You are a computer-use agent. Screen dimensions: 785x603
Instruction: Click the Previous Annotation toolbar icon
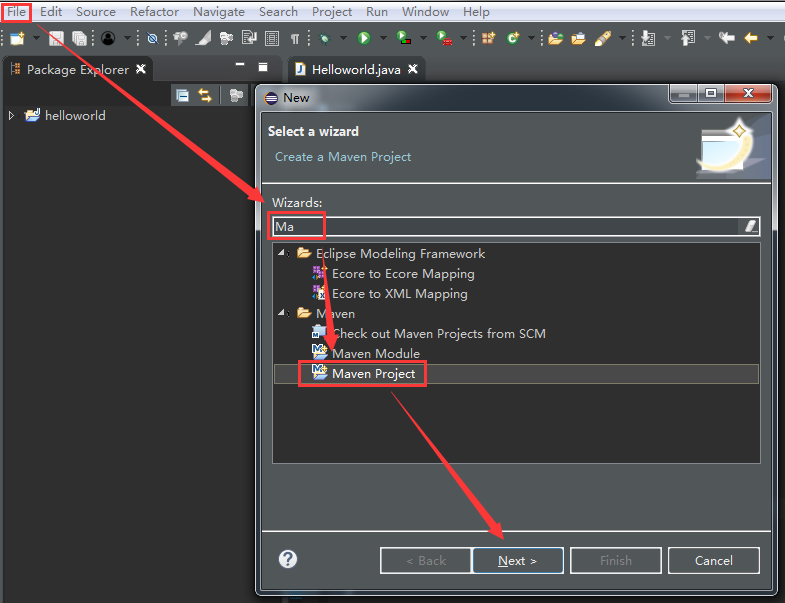tap(688, 38)
